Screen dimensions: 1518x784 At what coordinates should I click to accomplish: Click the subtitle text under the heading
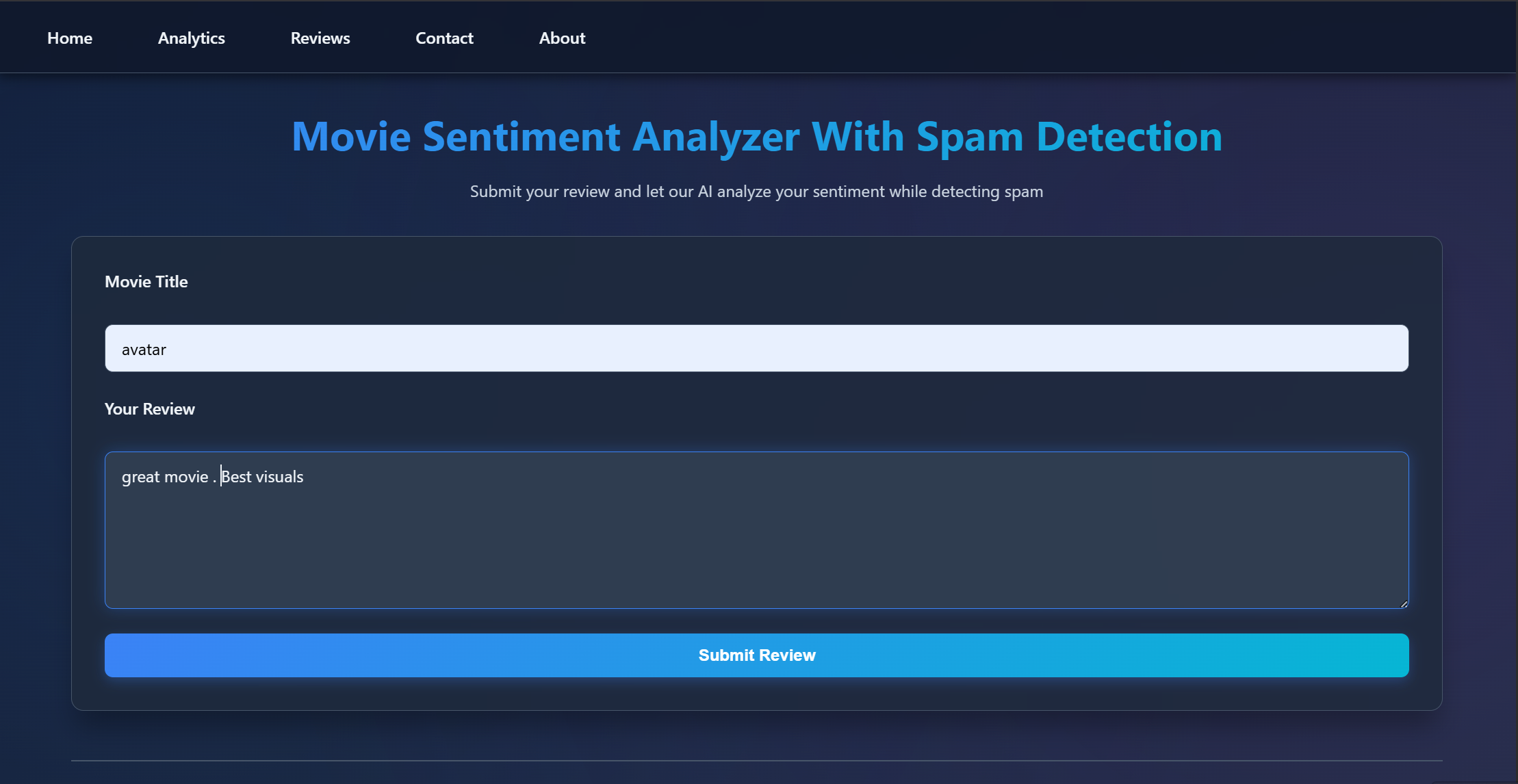pos(756,192)
